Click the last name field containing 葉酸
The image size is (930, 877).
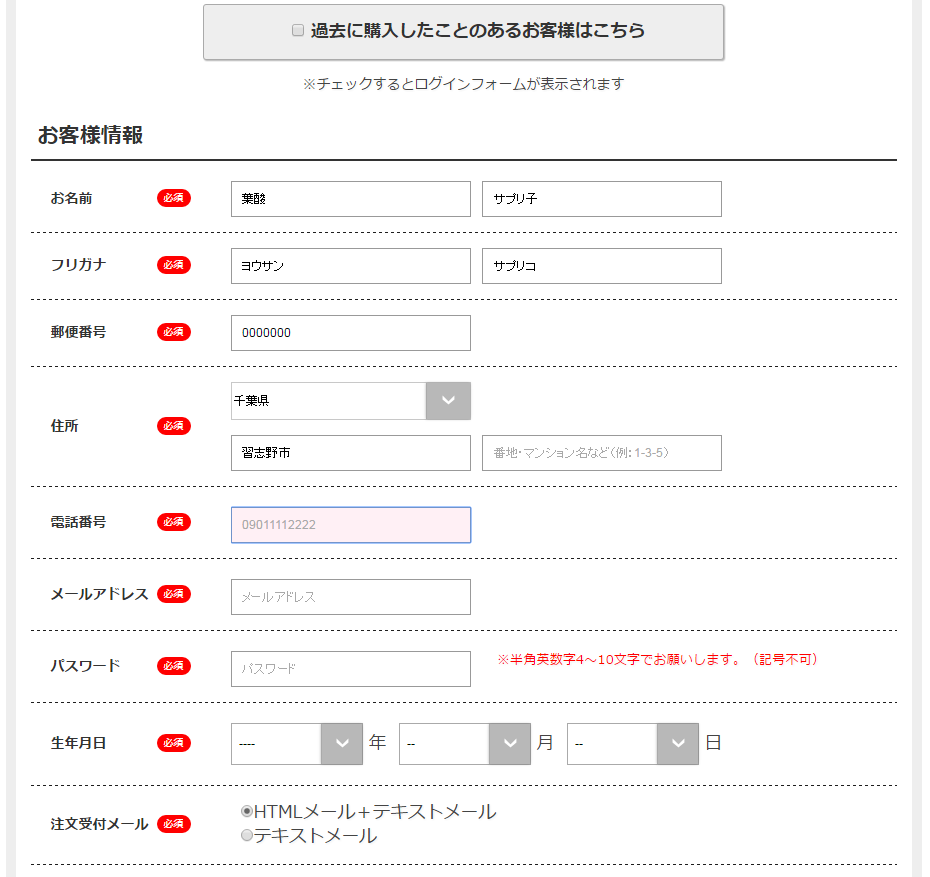click(x=350, y=199)
